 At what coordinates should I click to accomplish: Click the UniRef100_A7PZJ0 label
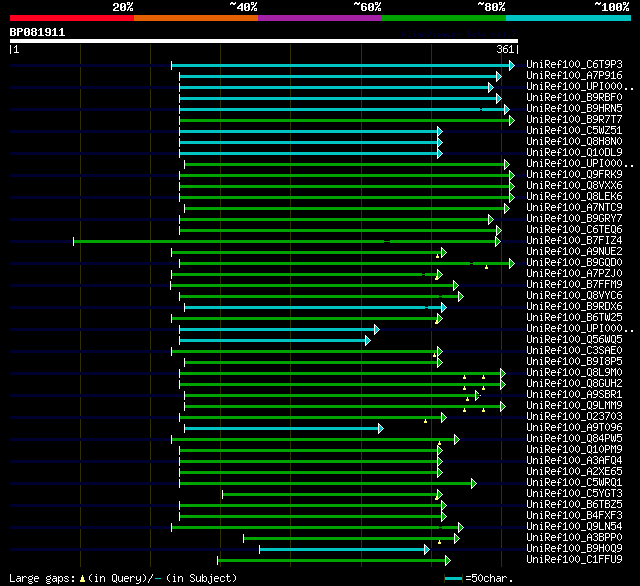click(x=574, y=274)
